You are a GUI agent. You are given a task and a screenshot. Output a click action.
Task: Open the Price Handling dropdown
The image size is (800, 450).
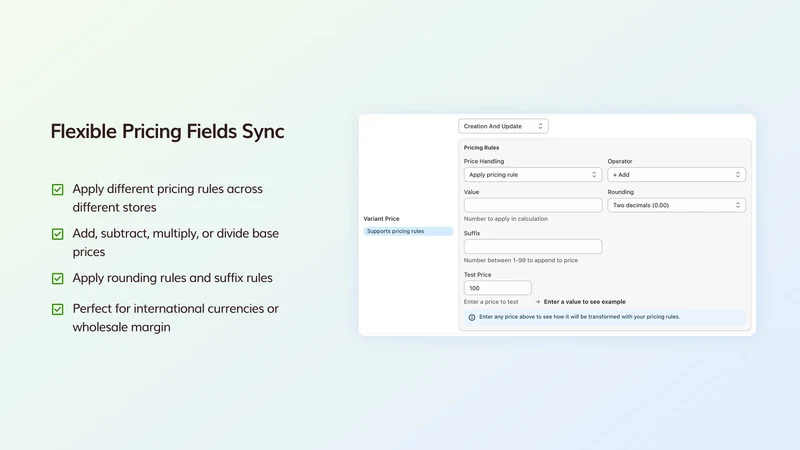(533, 174)
